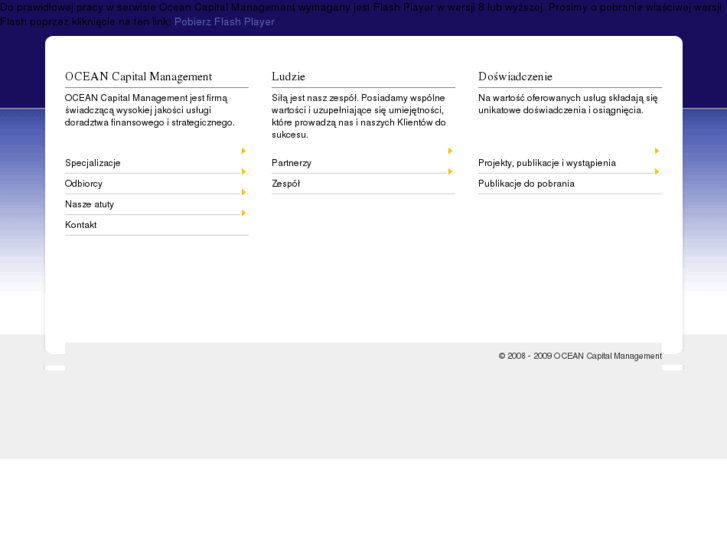Image resolution: width=727 pixels, height=545 pixels.
Task: Click the yellow arrow above Odbiorcy
Action: (x=243, y=172)
